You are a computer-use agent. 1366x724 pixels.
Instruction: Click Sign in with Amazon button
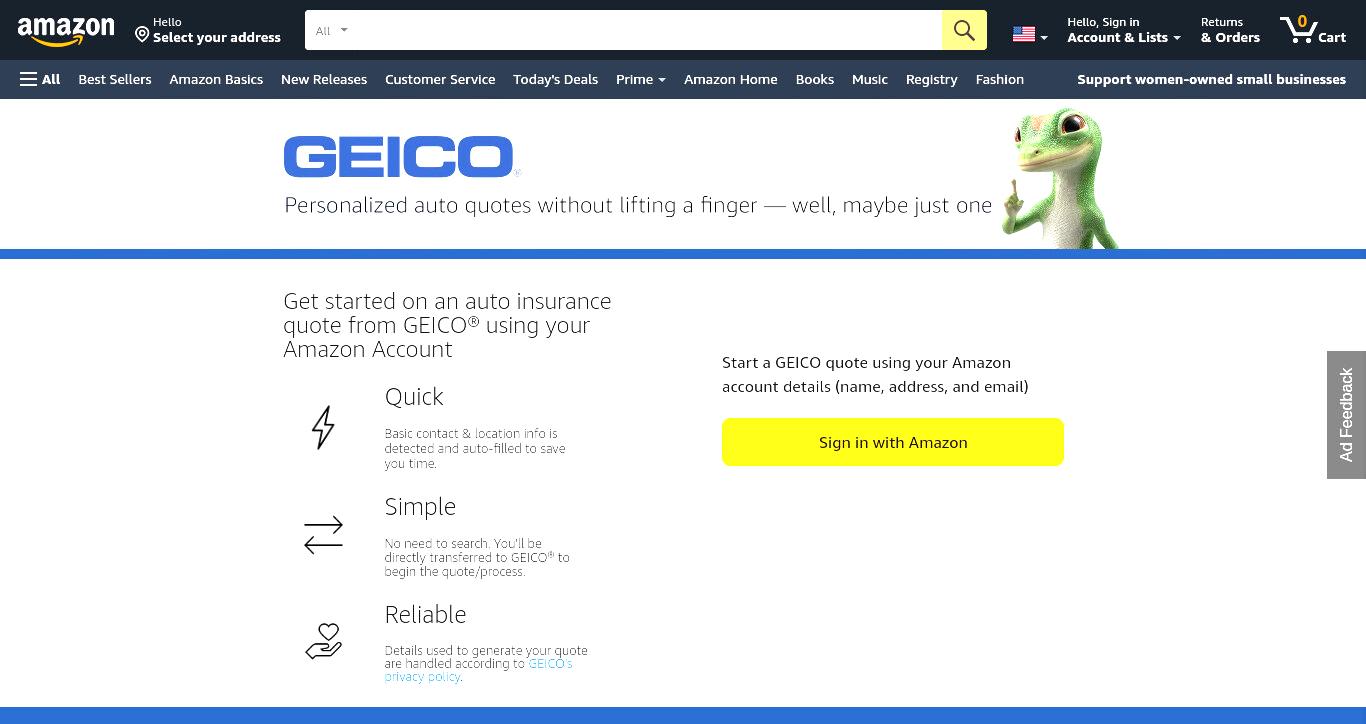[893, 442]
